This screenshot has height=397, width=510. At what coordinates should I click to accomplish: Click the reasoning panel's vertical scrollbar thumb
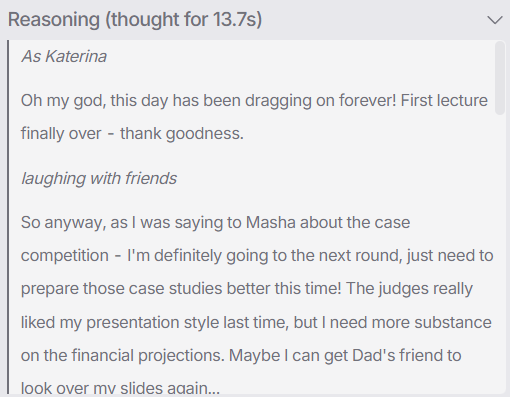pyautogui.click(x=500, y=78)
